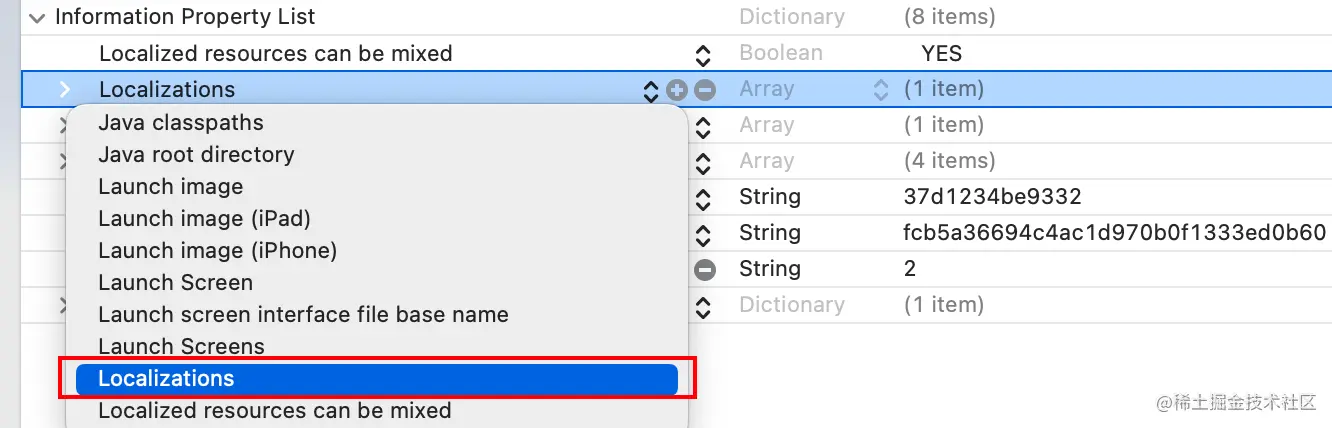The width and height of the screenshot is (1332, 428).
Task: Remove the Localizations row with its minus icon
Action: [x=705, y=90]
